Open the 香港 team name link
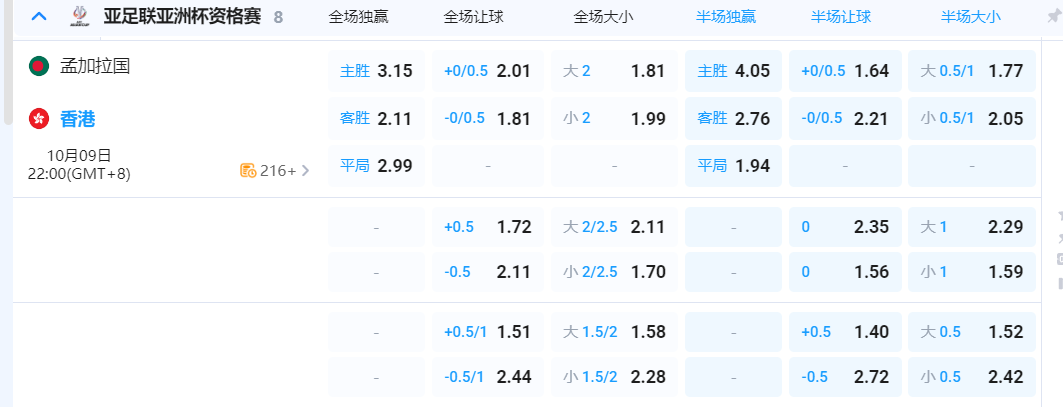 78,119
